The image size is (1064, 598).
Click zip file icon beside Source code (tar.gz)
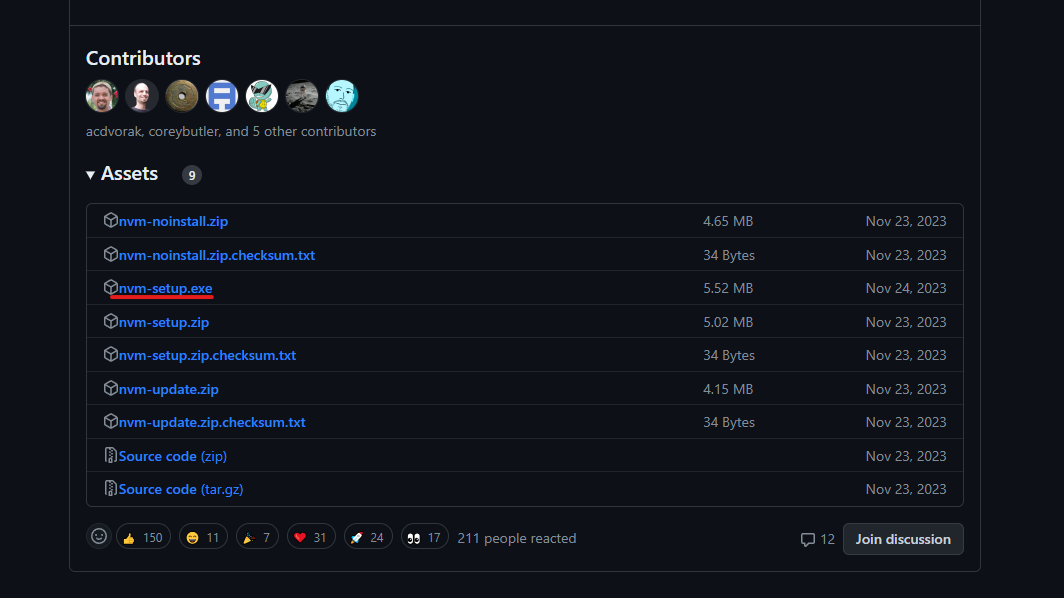(x=111, y=488)
